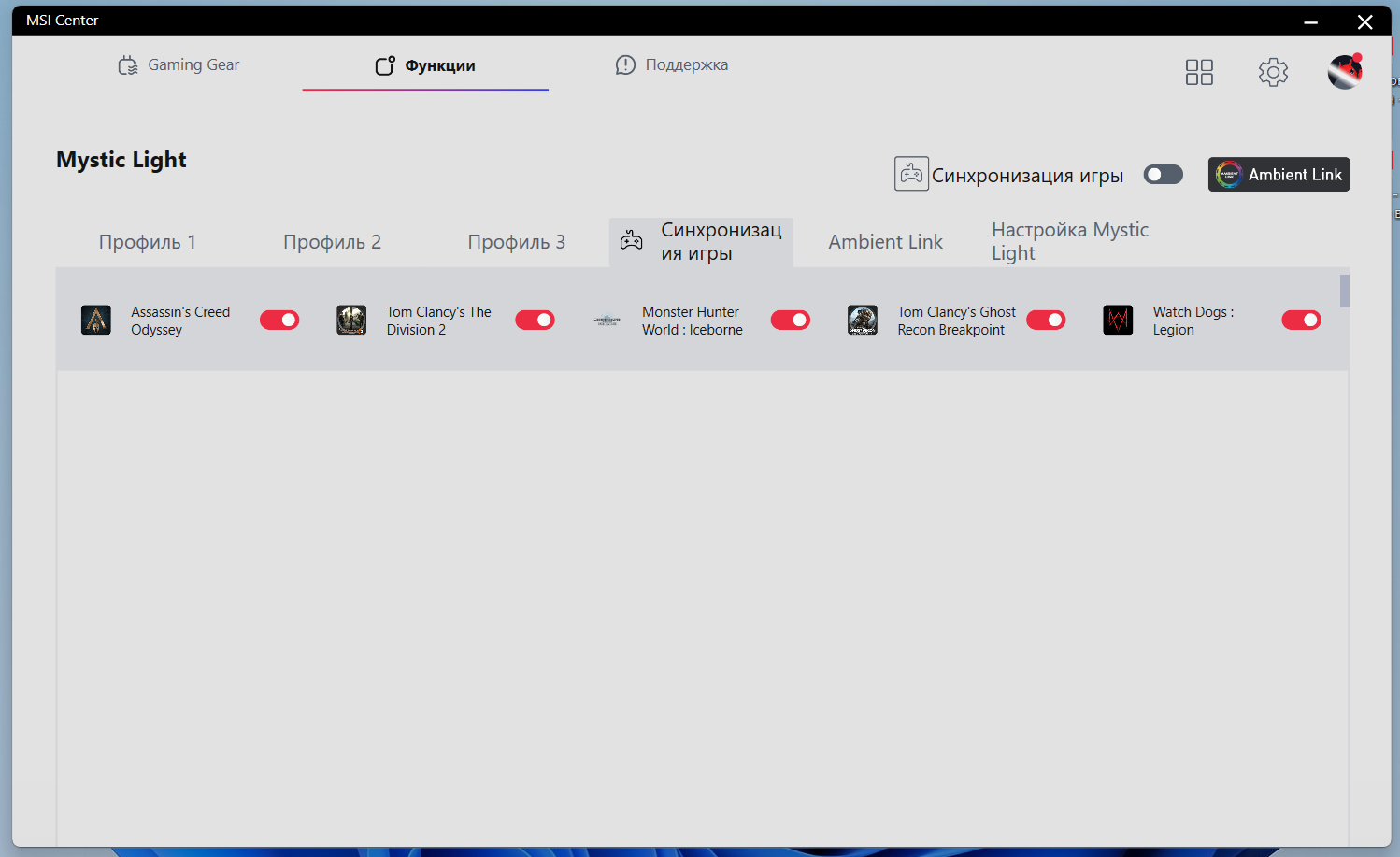
Task: Toggle the Синхронизация игры switch
Action: pos(1164,175)
